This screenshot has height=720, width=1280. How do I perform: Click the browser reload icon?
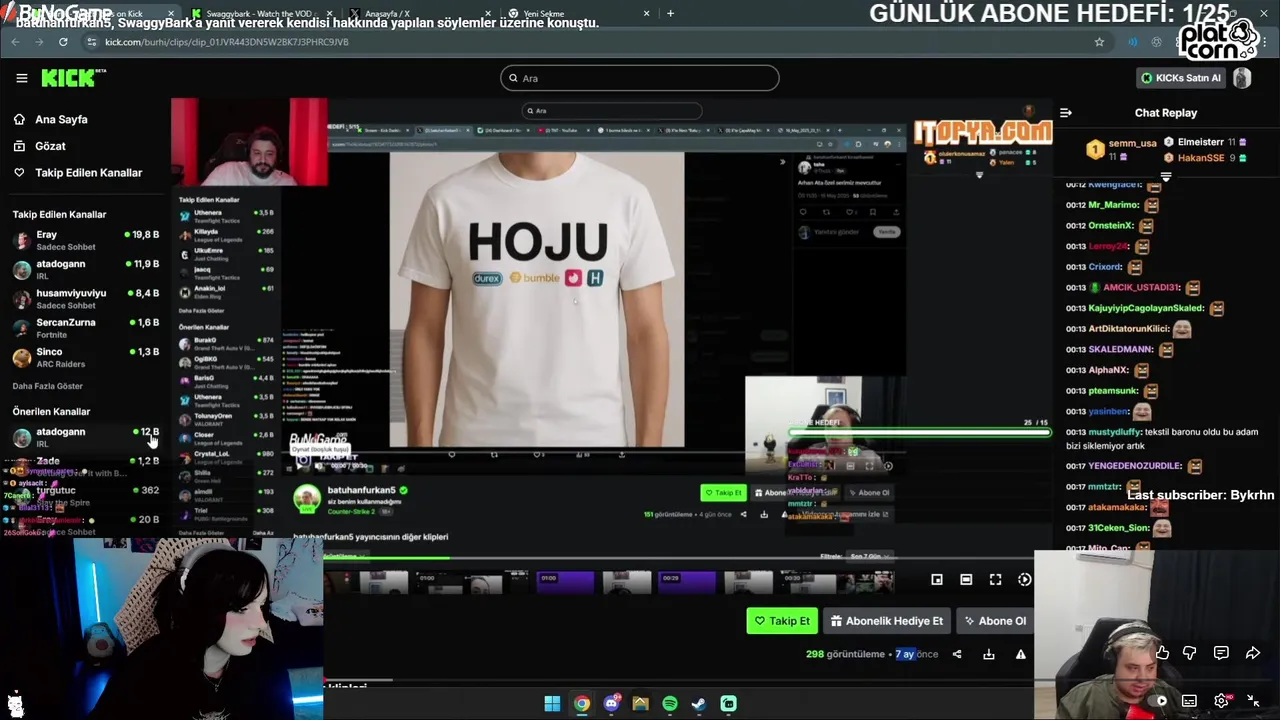[x=63, y=42]
